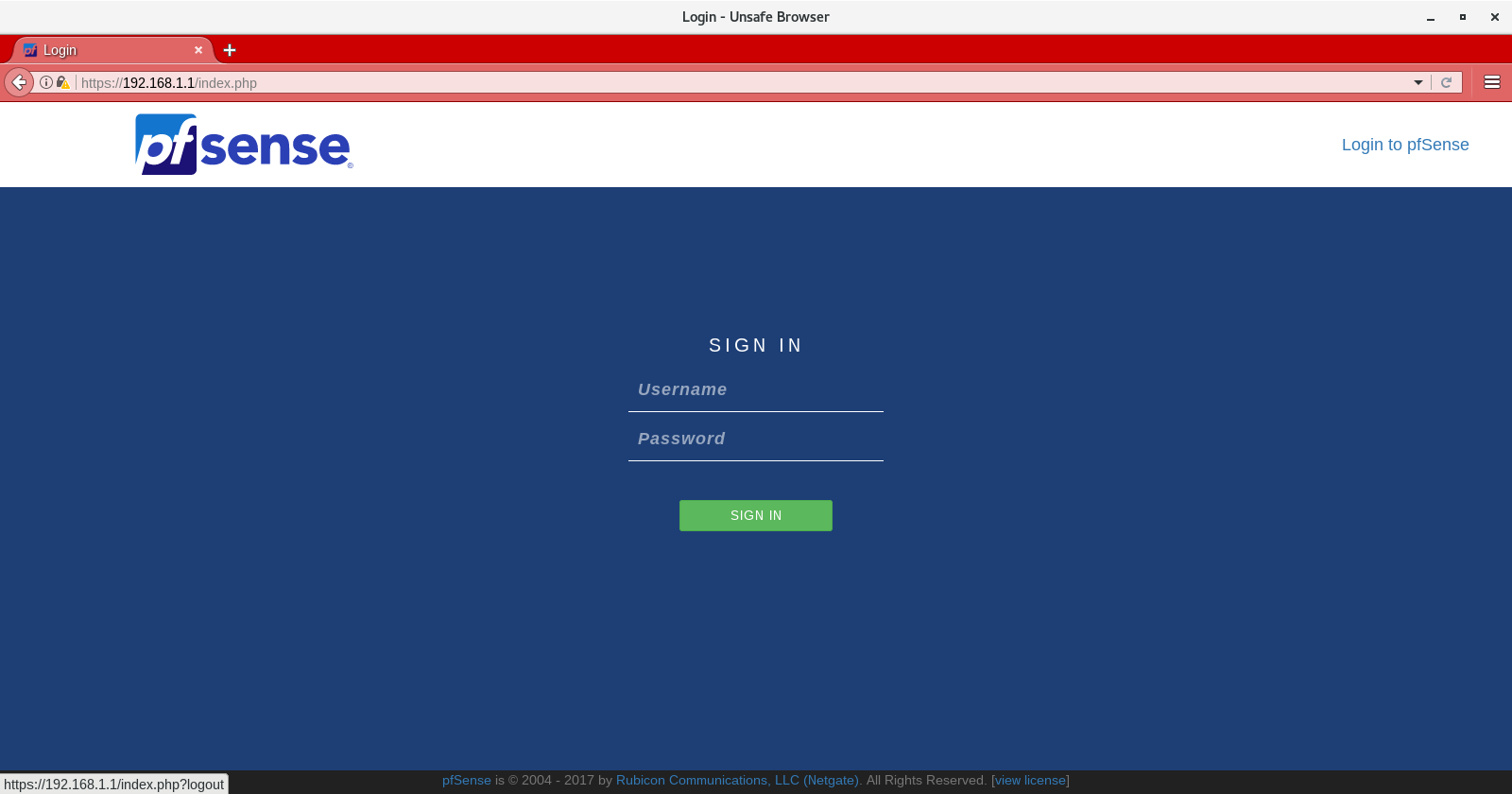
Task: Click the pfSense logo
Action: click(x=244, y=145)
